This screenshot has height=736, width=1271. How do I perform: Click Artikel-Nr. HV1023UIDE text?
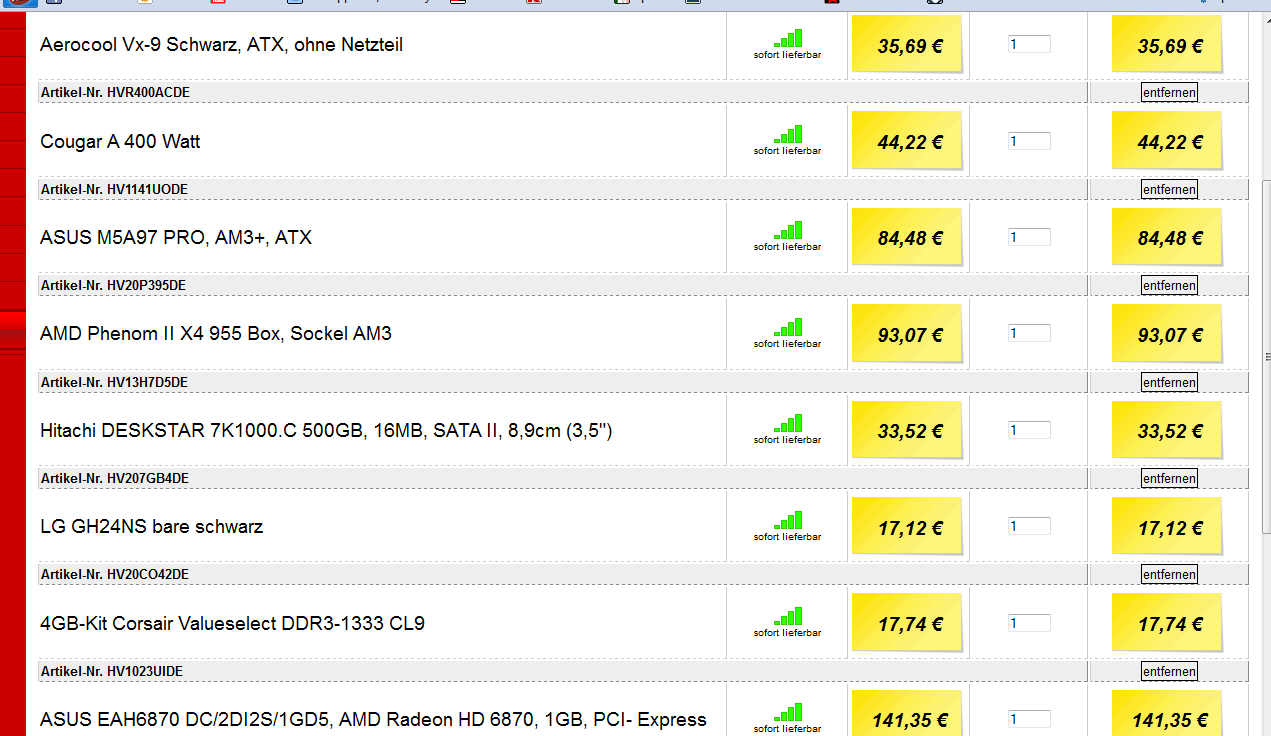coord(112,671)
